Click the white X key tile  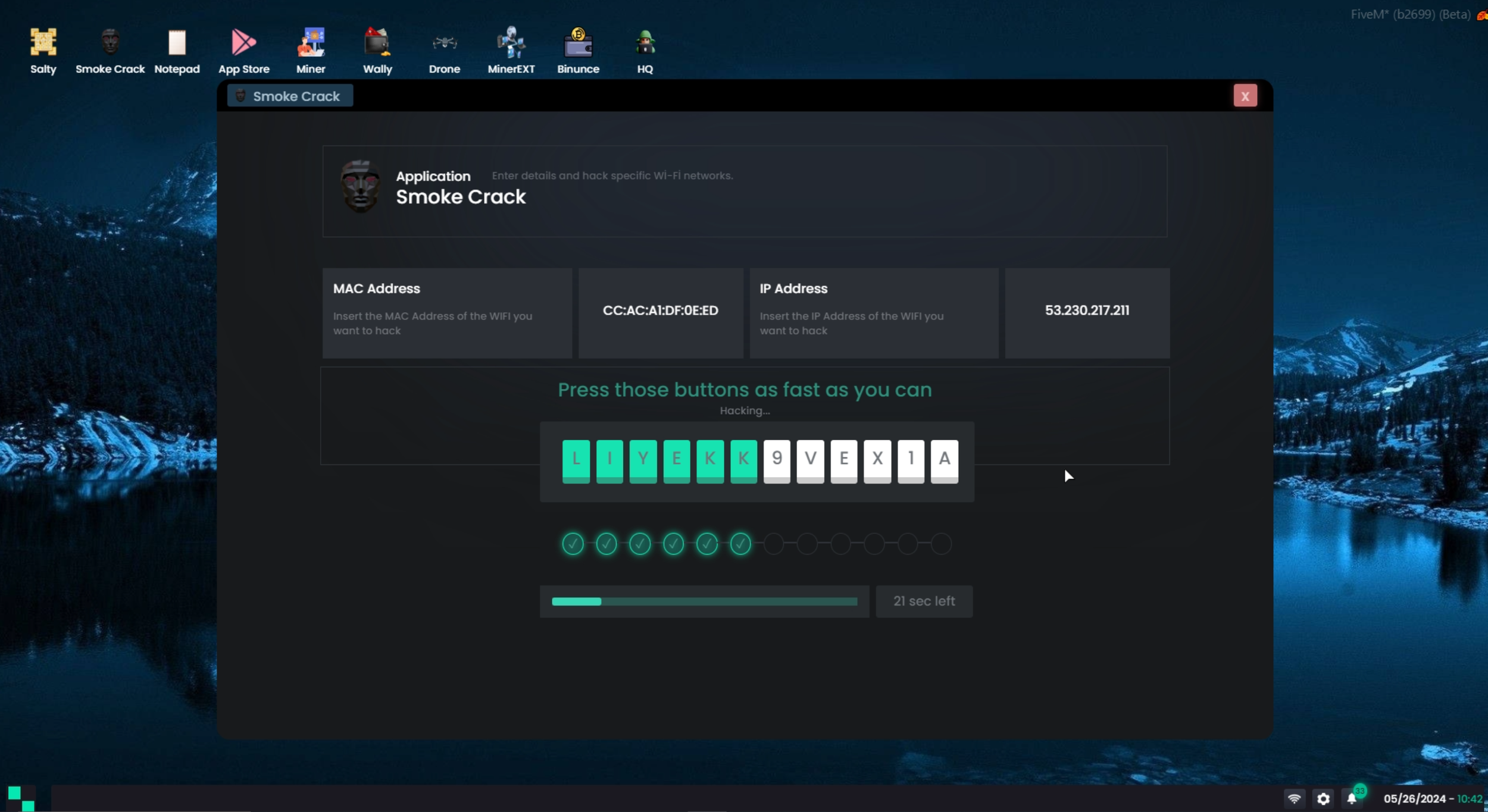click(877, 461)
